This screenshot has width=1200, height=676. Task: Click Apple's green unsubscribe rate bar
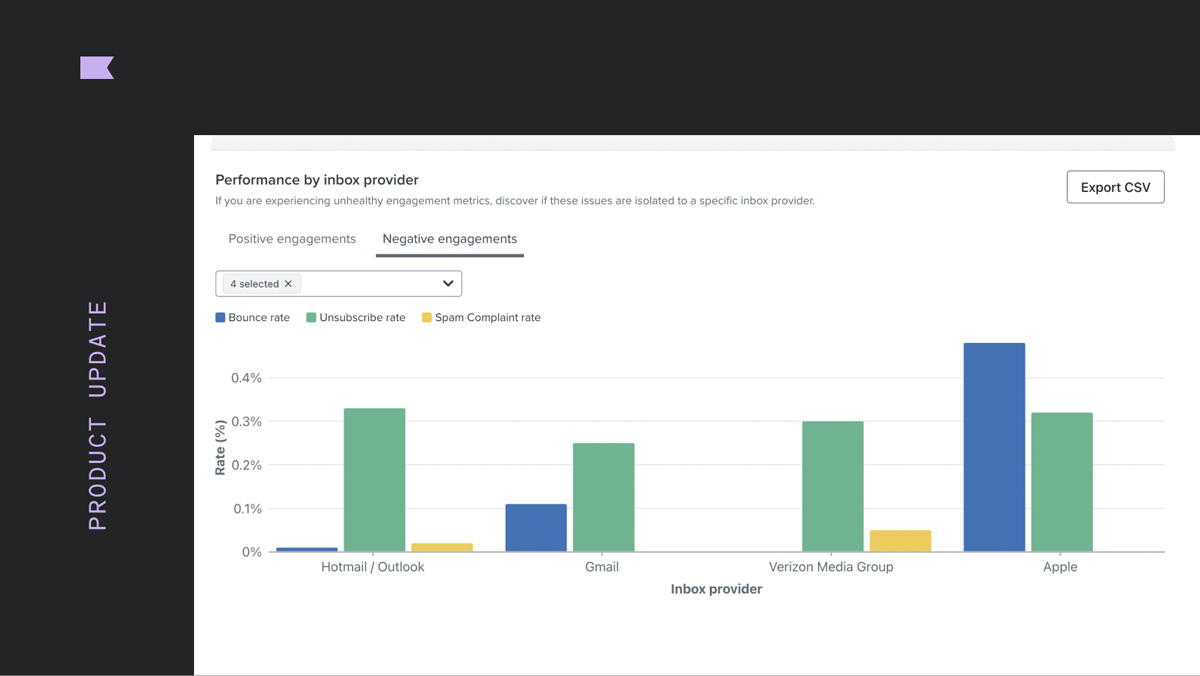(1062, 482)
